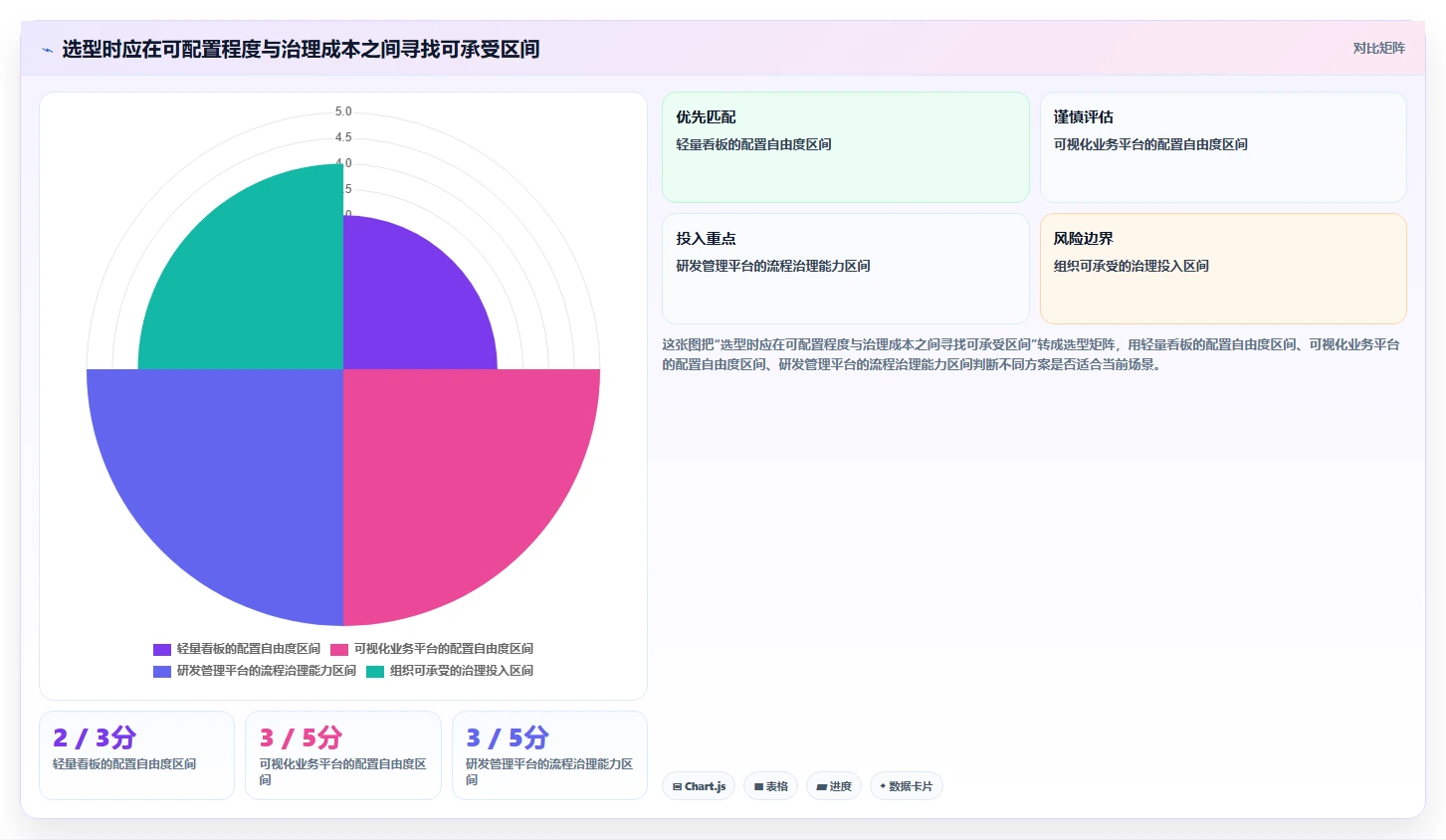Image resolution: width=1446 pixels, height=840 pixels.
Task: Click the title 选型时应在可配置程度与治理成本之间寻找可承受区间
Action: pos(301,49)
